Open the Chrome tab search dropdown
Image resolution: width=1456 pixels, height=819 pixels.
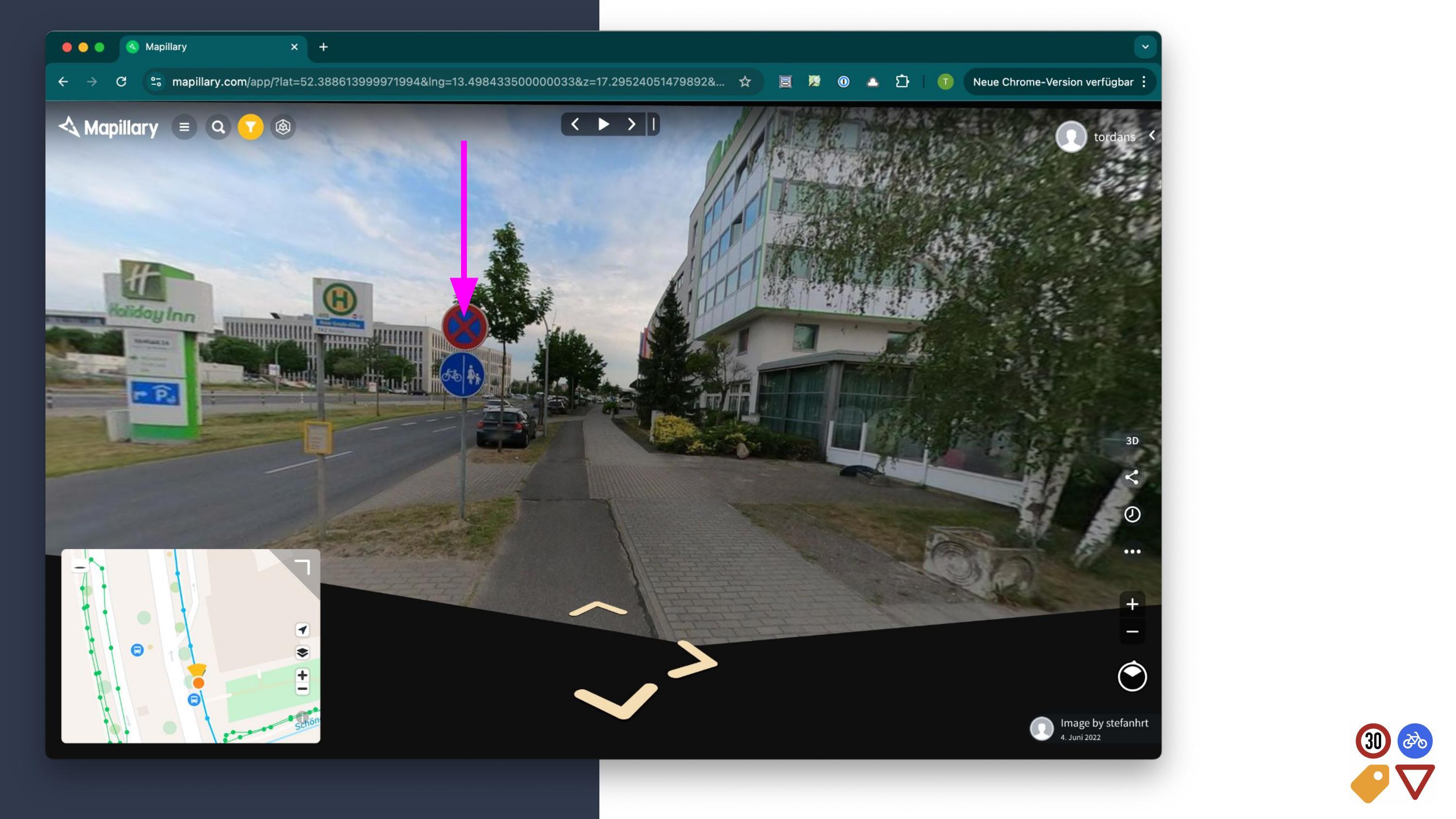[1144, 47]
